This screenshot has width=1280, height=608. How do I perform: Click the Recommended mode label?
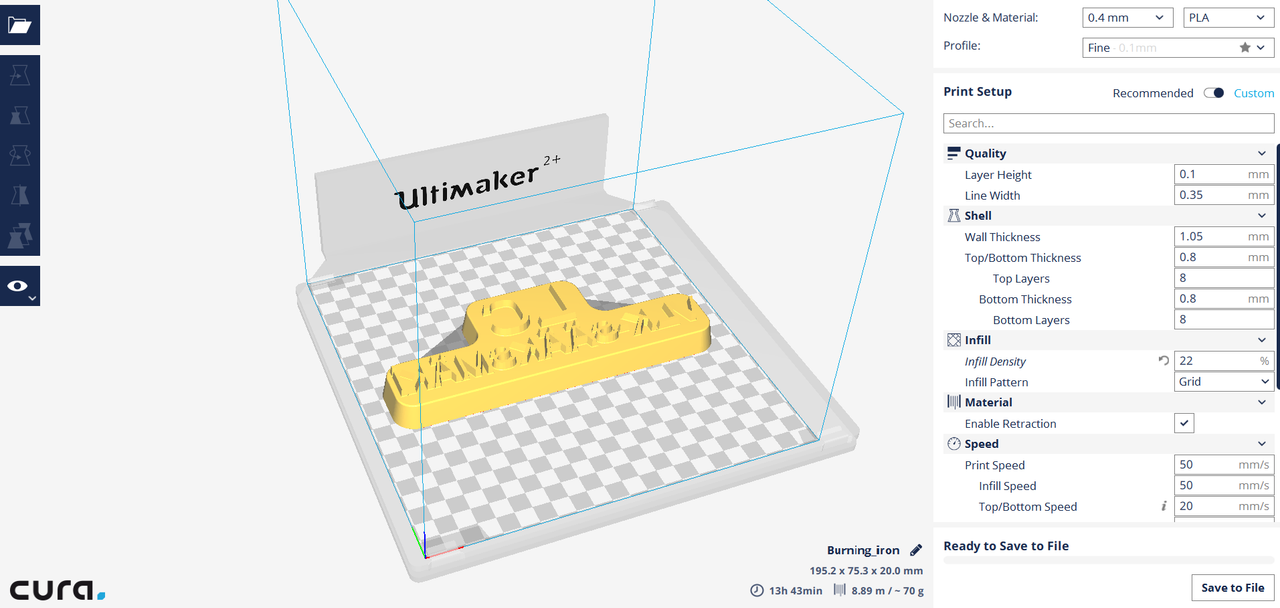point(1153,93)
